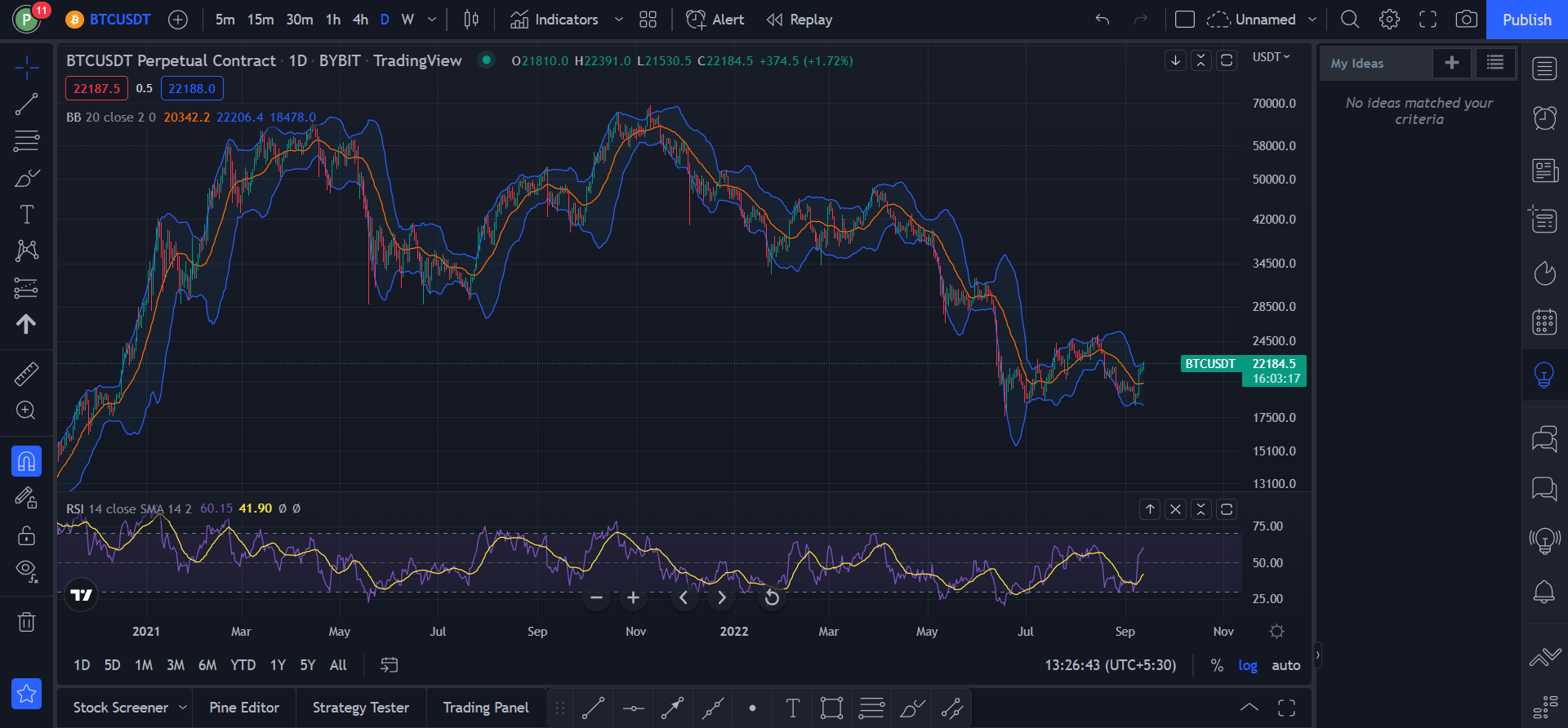Open the layout select square icon
Viewport: 1568px width, 728px height.
(1184, 20)
